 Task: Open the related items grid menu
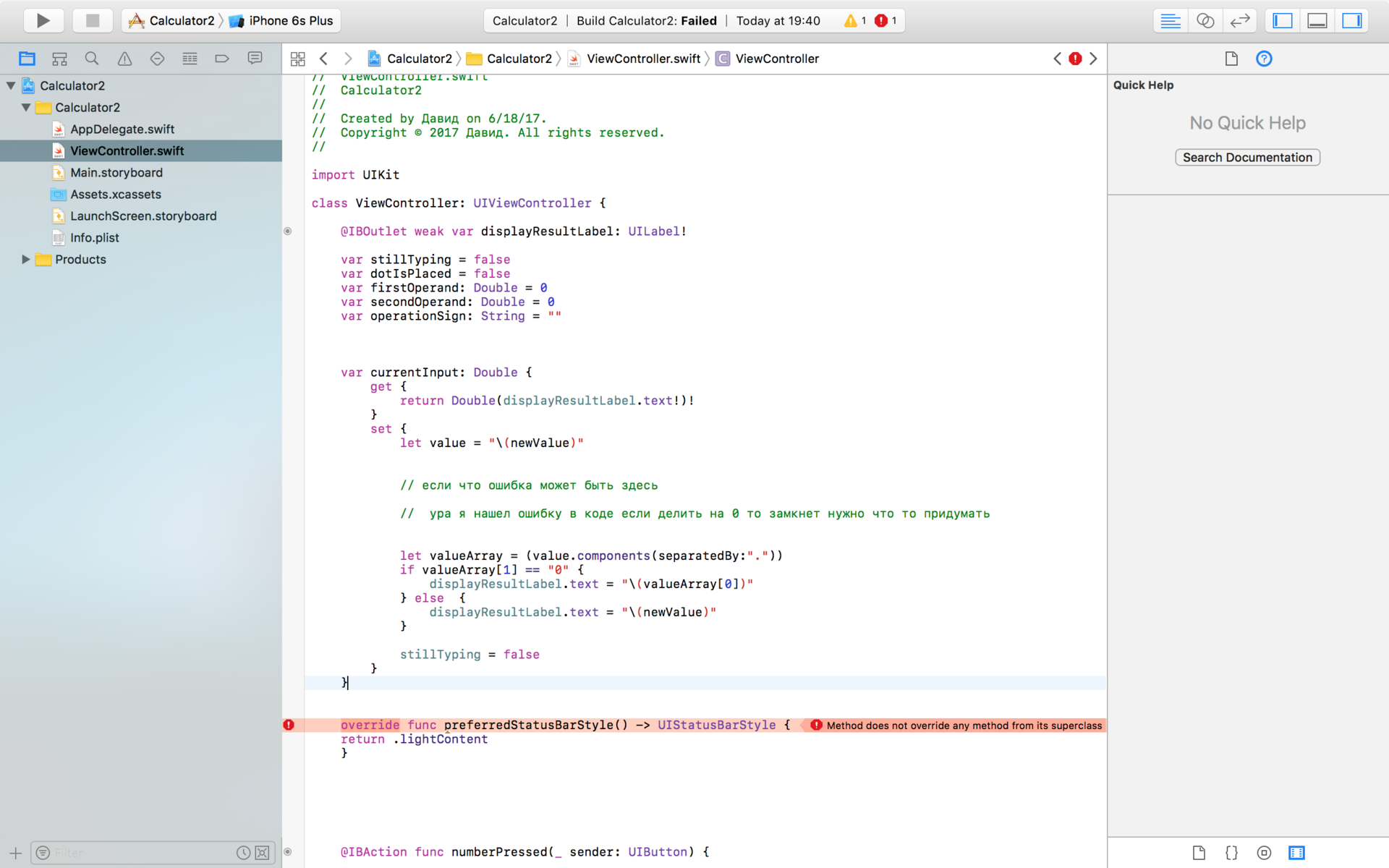tap(298, 59)
